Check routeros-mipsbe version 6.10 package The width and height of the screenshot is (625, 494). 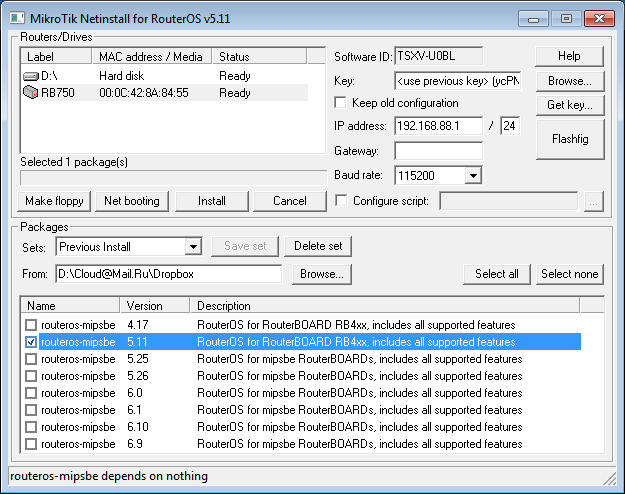point(31,427)
